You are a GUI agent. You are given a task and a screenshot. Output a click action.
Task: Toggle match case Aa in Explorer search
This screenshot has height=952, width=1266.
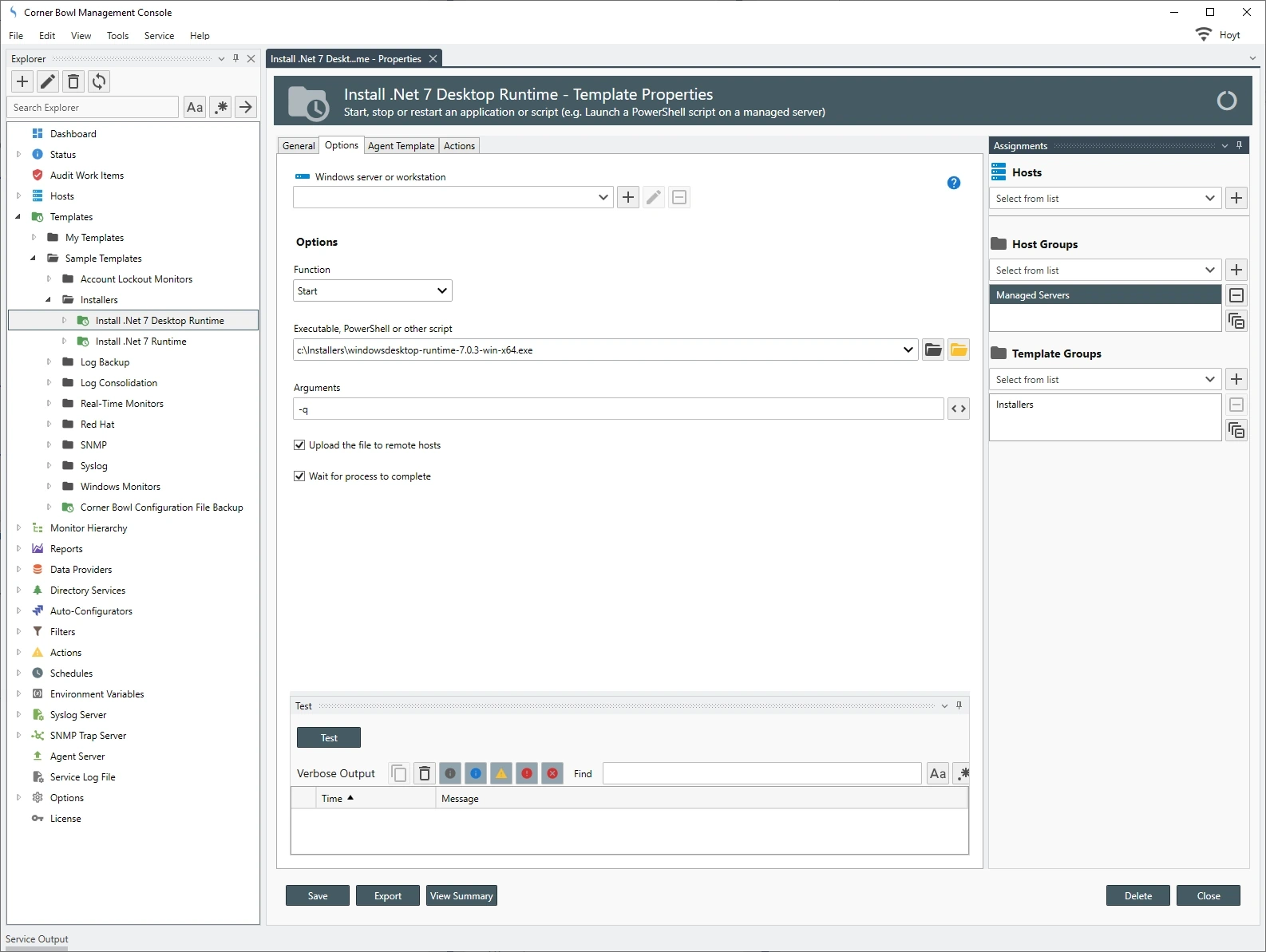195,107
